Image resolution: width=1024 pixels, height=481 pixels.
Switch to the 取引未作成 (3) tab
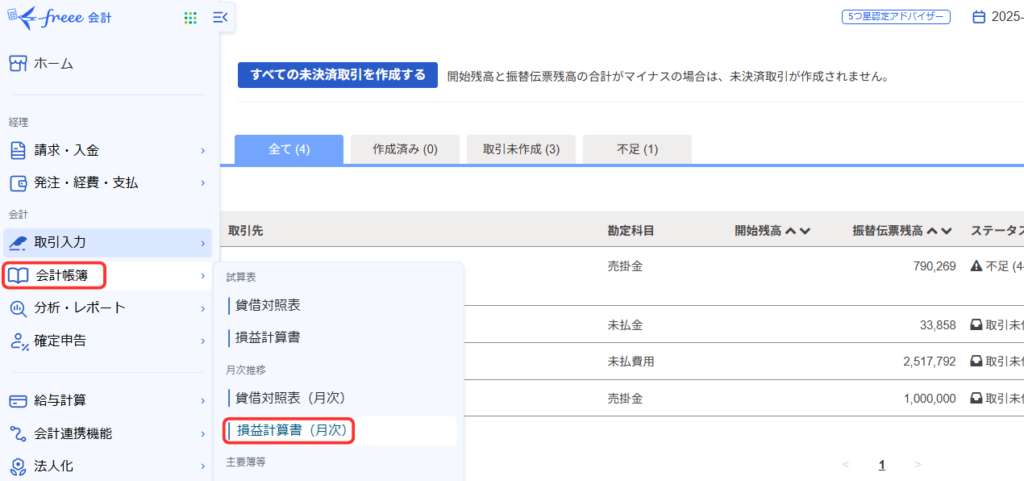pos(521,149)
